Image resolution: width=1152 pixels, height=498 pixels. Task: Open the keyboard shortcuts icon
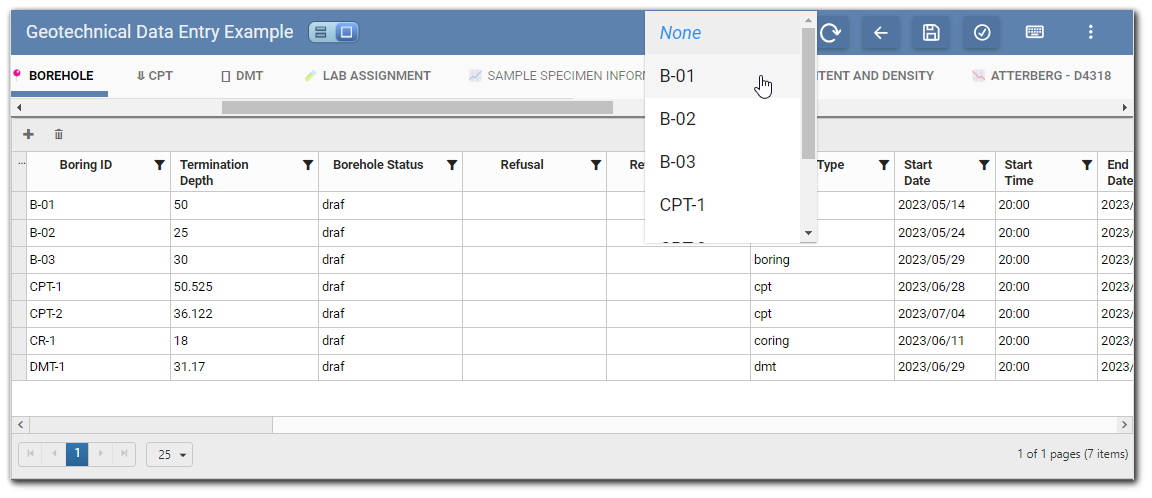(1035, 33)
